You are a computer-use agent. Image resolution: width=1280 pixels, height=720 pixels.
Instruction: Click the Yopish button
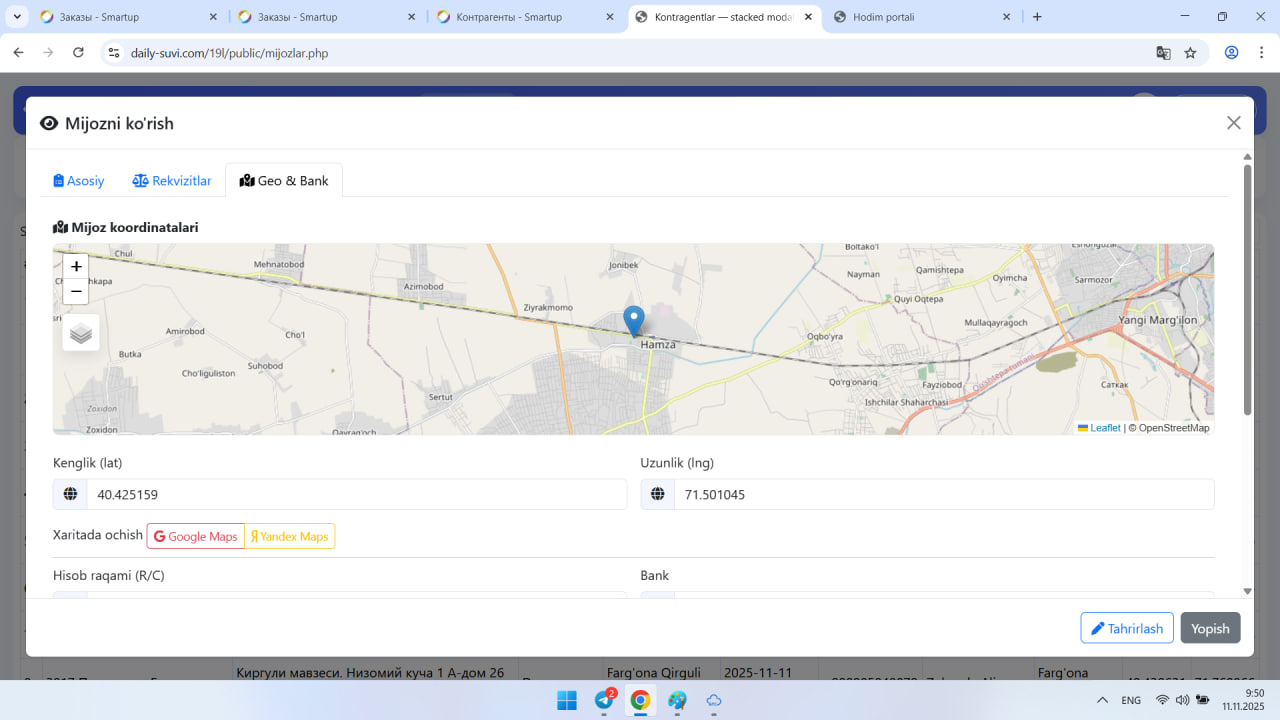pos(1210,628)
